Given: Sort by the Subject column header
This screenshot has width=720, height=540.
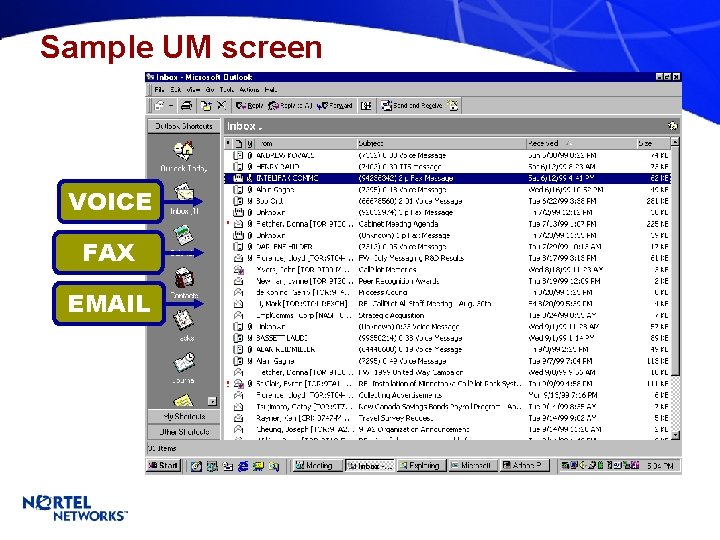Looking at the screenshot, I should point(441,143).
